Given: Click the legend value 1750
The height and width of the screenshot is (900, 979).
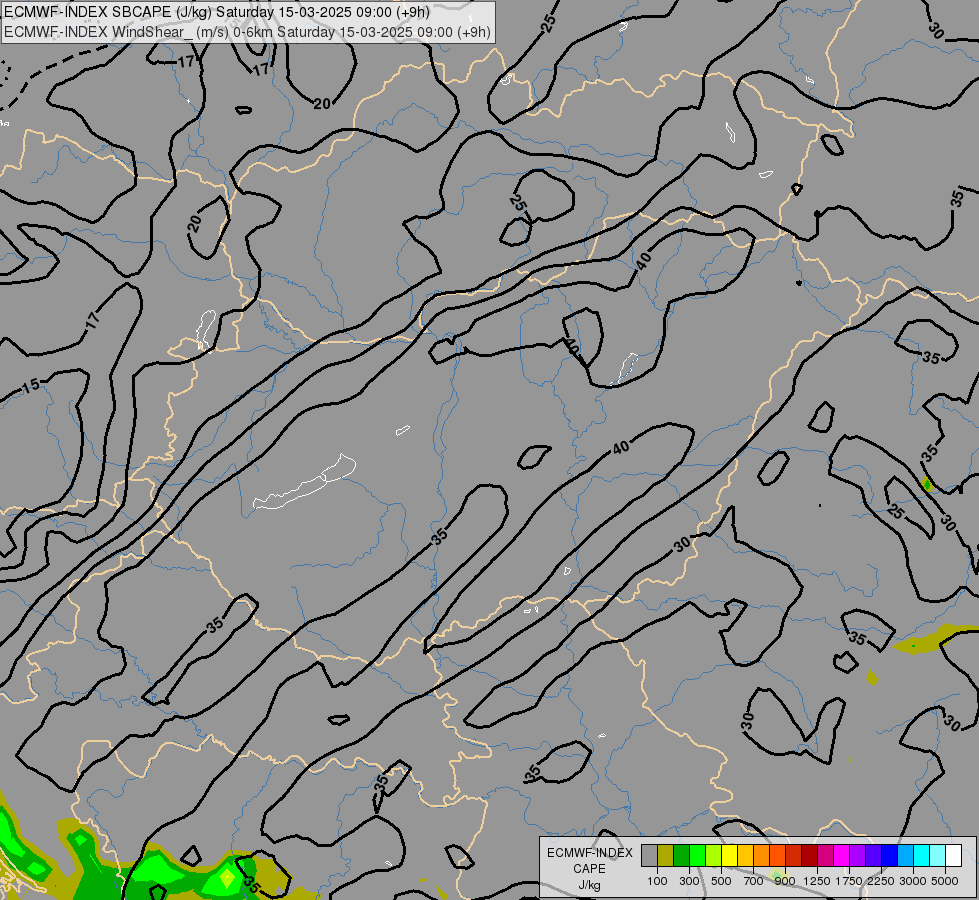Looking at the screenshot, I should (x=849, y=881).
